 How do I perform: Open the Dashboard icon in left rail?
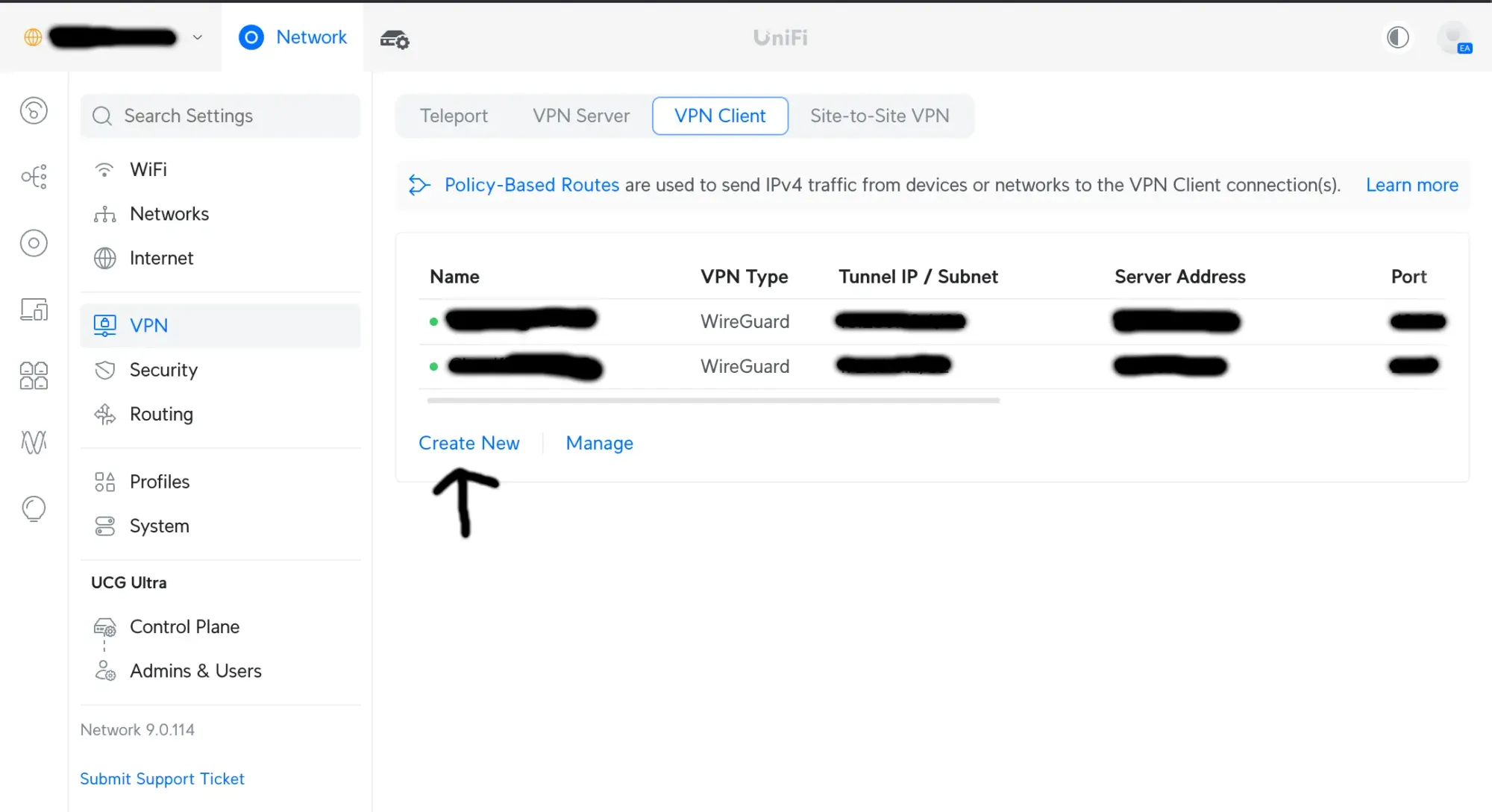pyautogui.click(x=34, y=111)
